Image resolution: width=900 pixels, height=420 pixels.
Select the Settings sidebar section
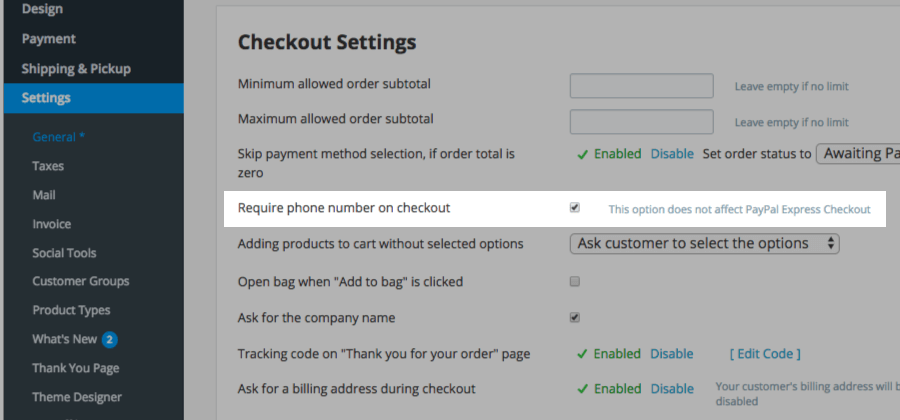click(46, 98)
